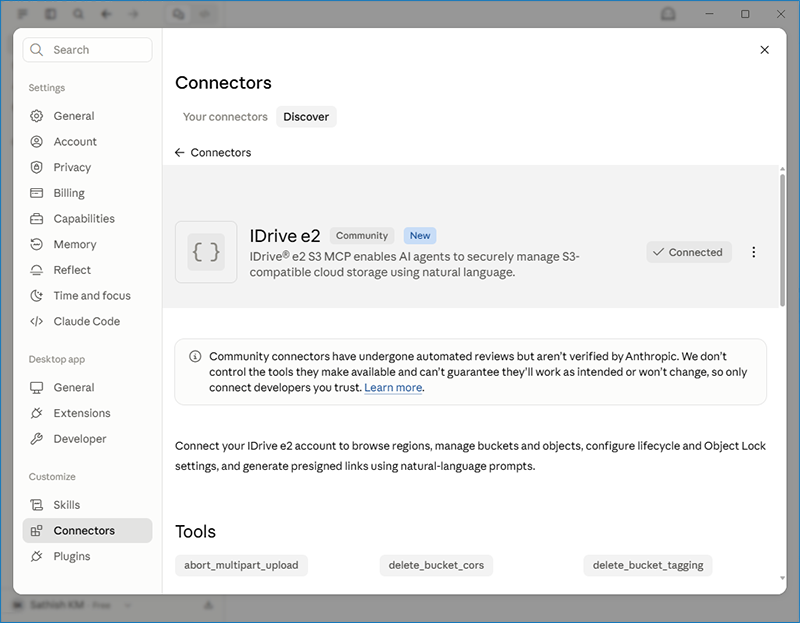Open IDrive e2 three-dot options menu
Image resolution: width=800 pixels, height=623 pixels.
tap(754, 252)
